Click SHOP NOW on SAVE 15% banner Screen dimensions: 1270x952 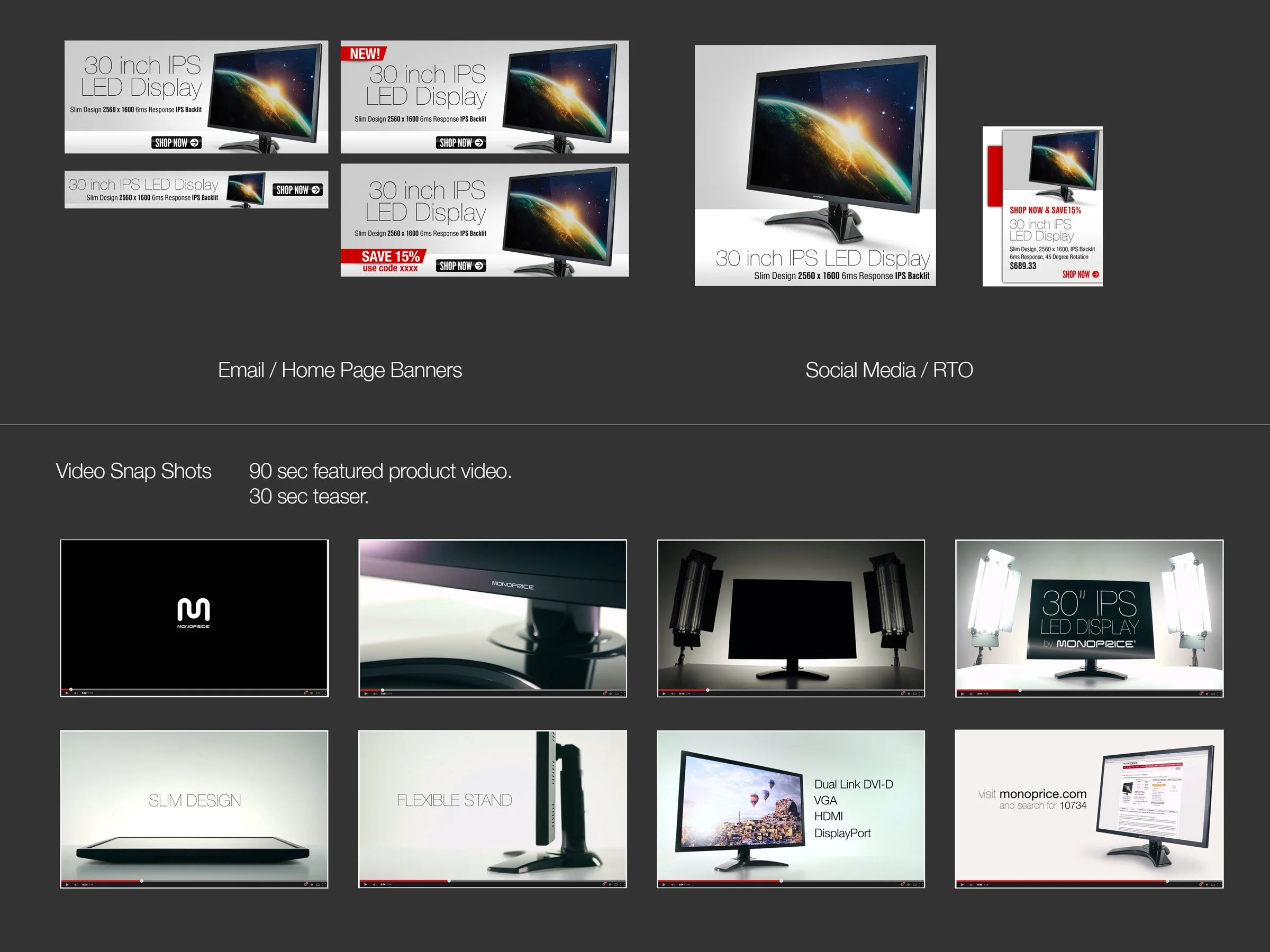point(461,266)
